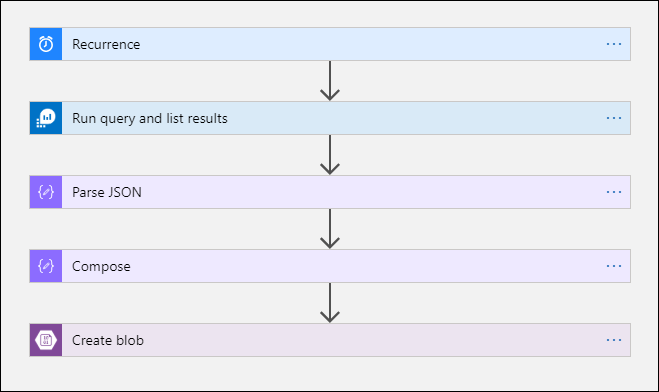This screenshot has width=659, height=392.
Task: Open the Compose step ellipsis menu
Action: [614, 266]
